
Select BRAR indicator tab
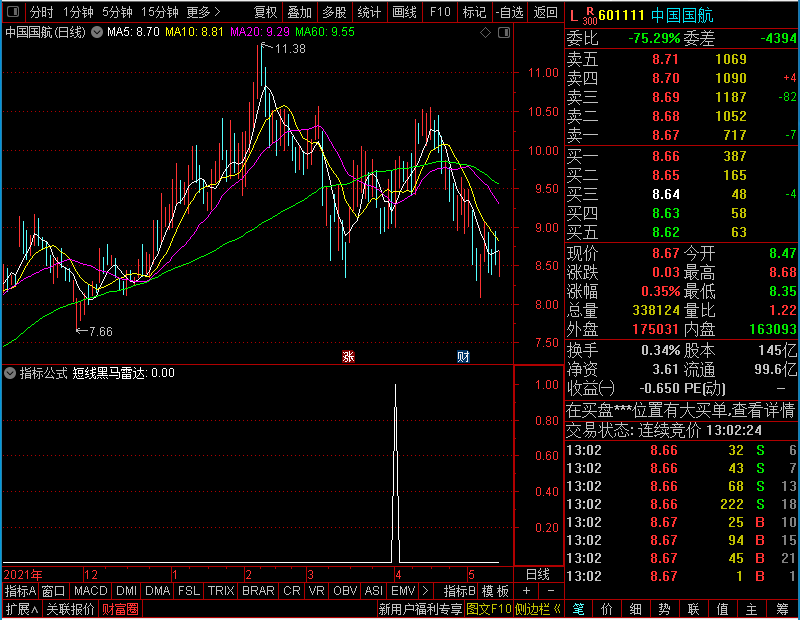click(x=258, y=591)
